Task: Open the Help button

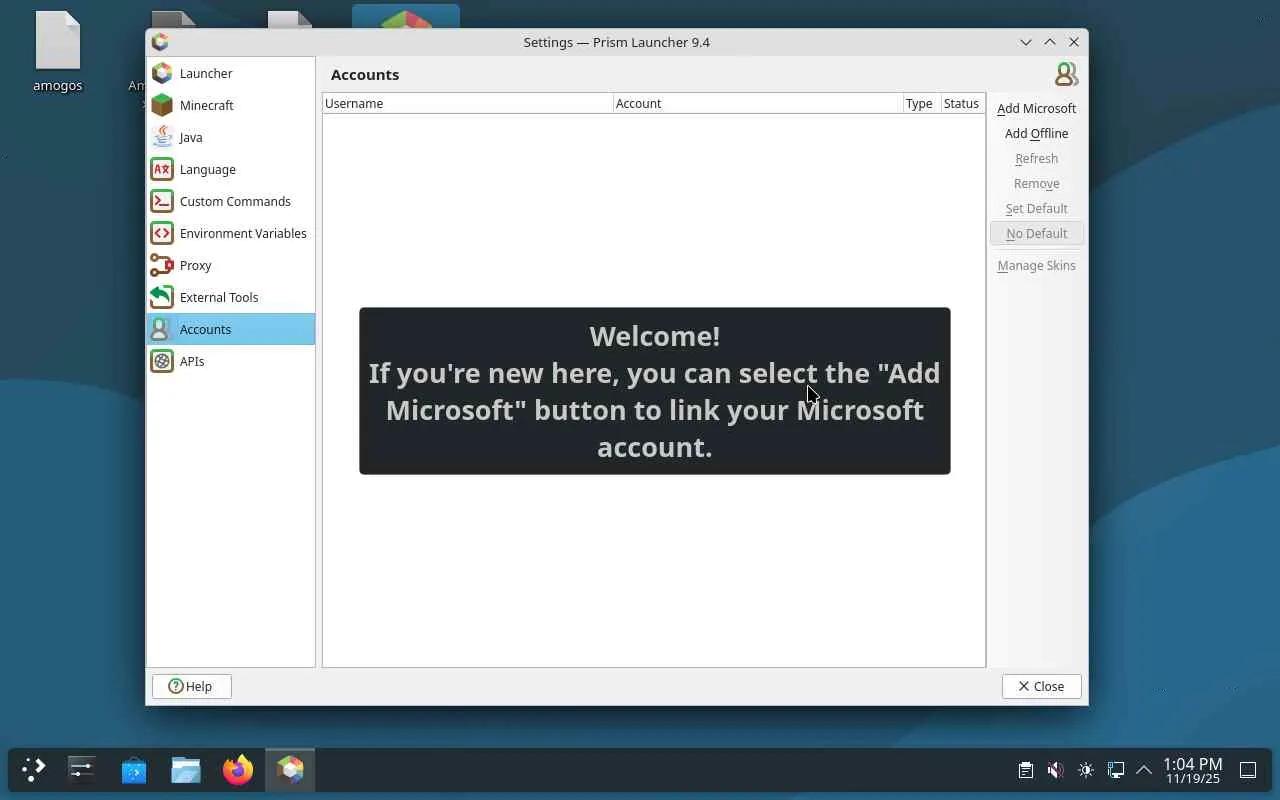Action: 192,686
